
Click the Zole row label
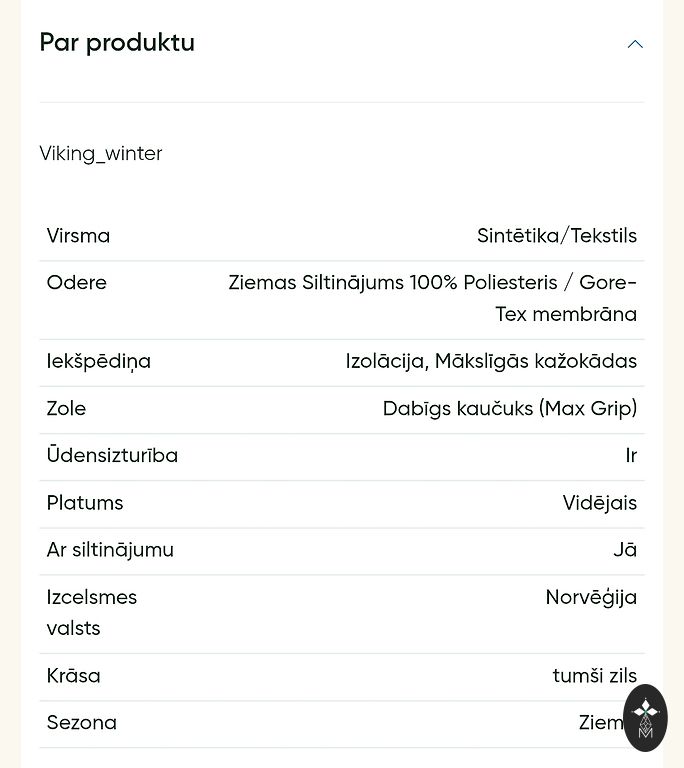point(66,409)
